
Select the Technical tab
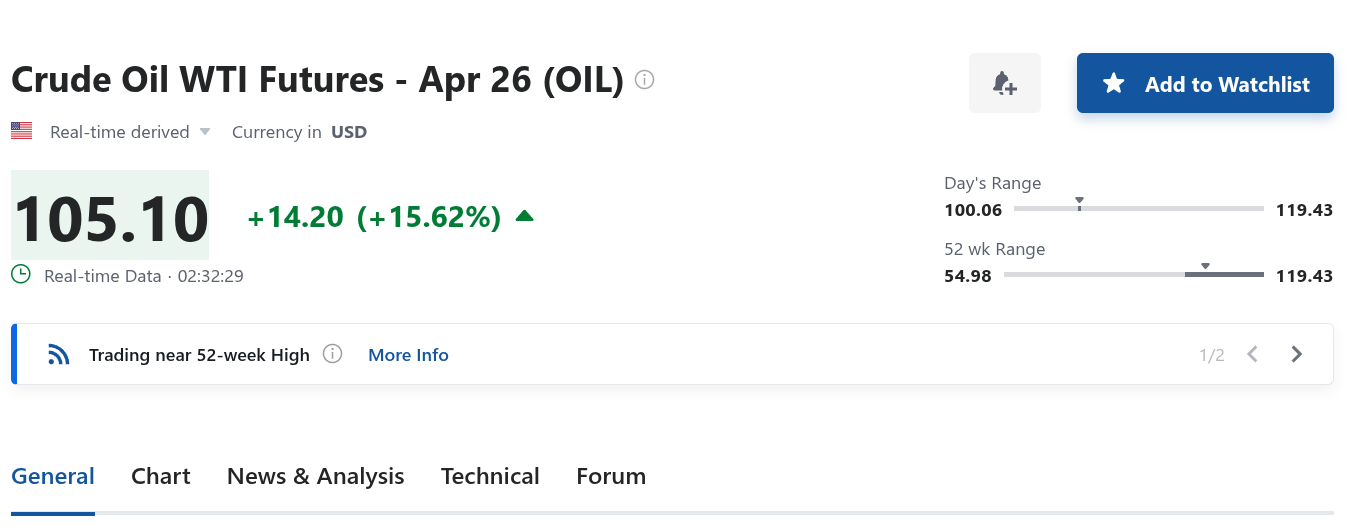tap(490, 476)
